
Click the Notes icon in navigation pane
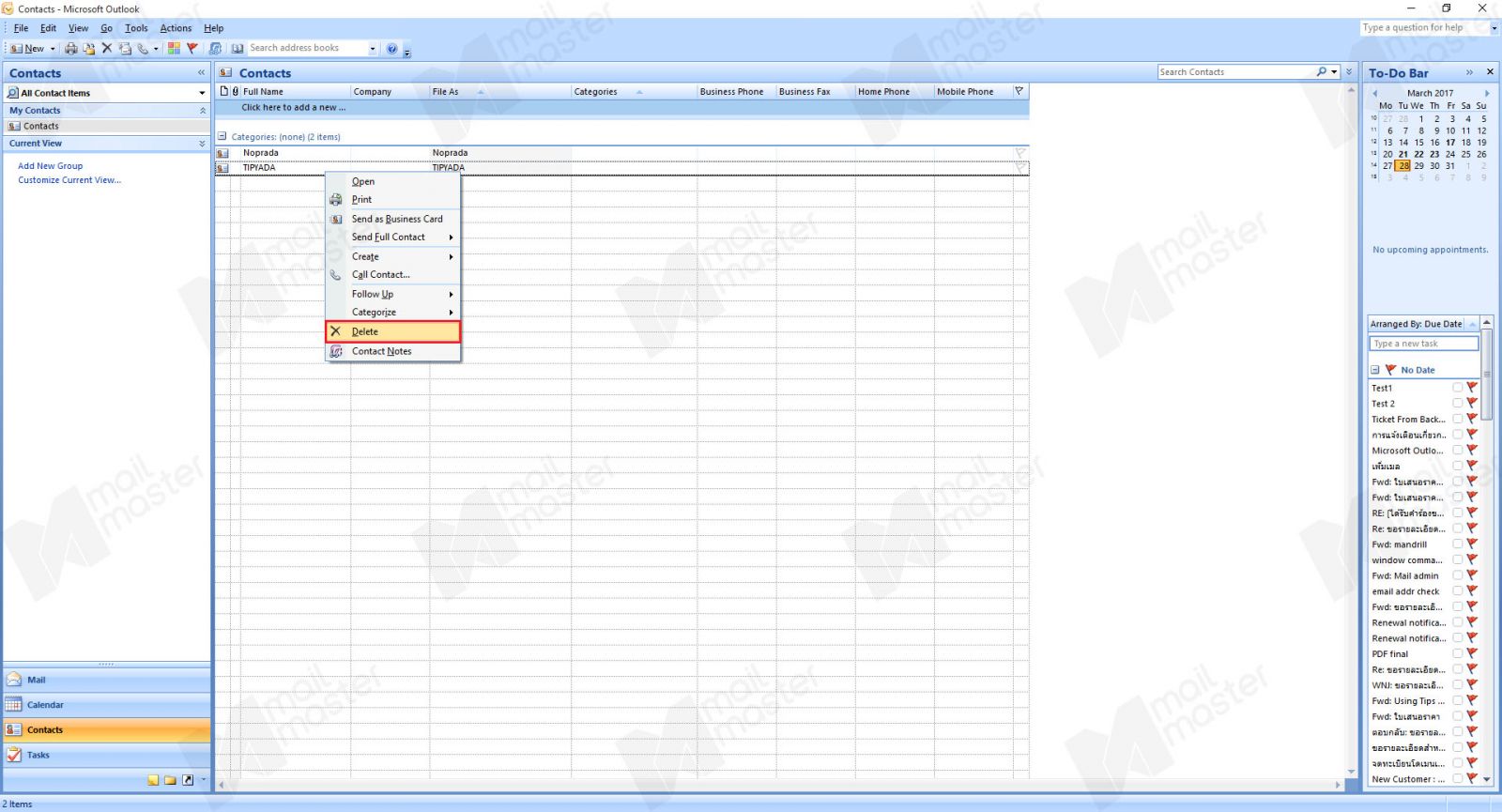[153, 780]
